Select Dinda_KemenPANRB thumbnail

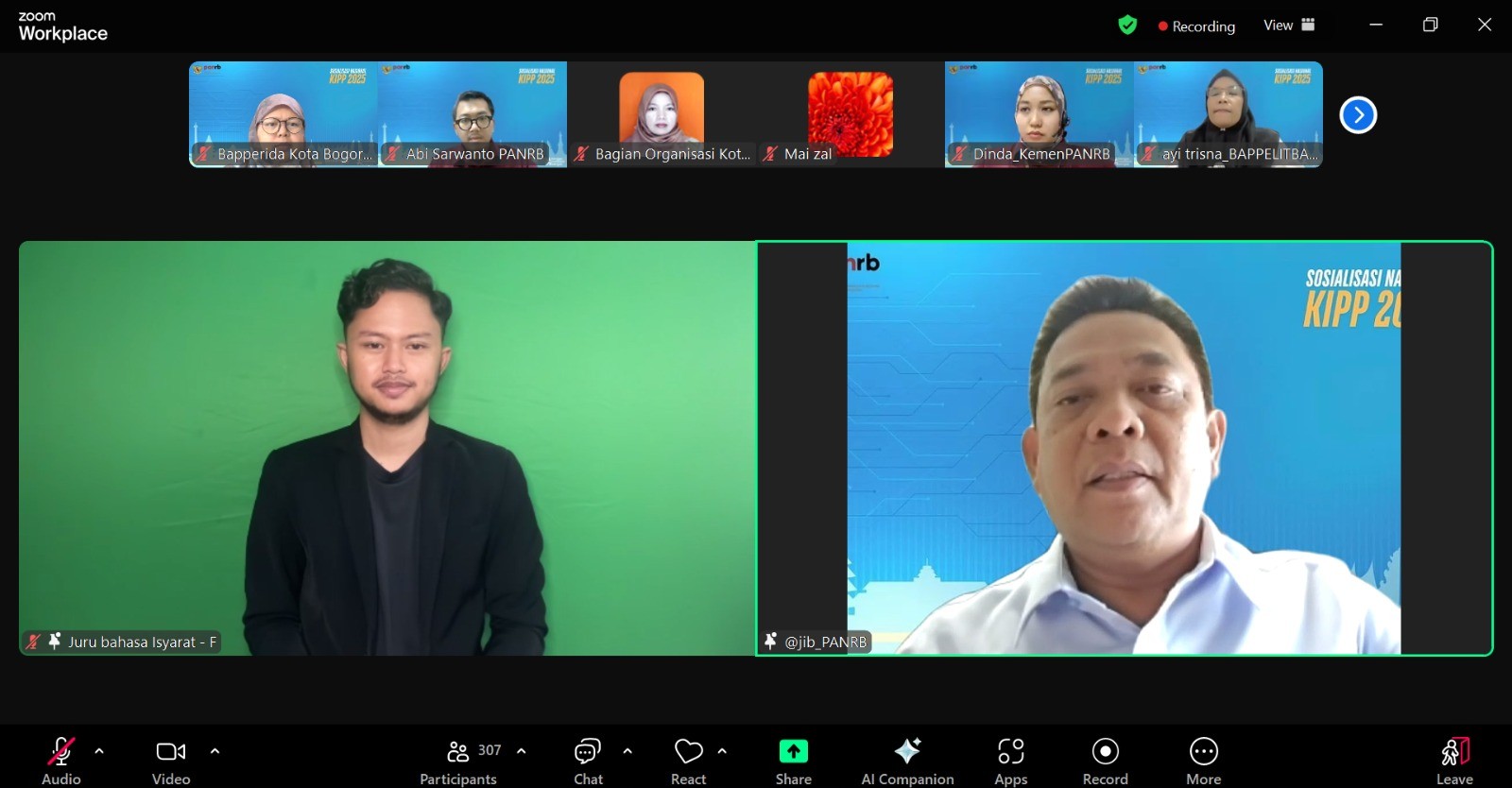tap(1039, 114)
